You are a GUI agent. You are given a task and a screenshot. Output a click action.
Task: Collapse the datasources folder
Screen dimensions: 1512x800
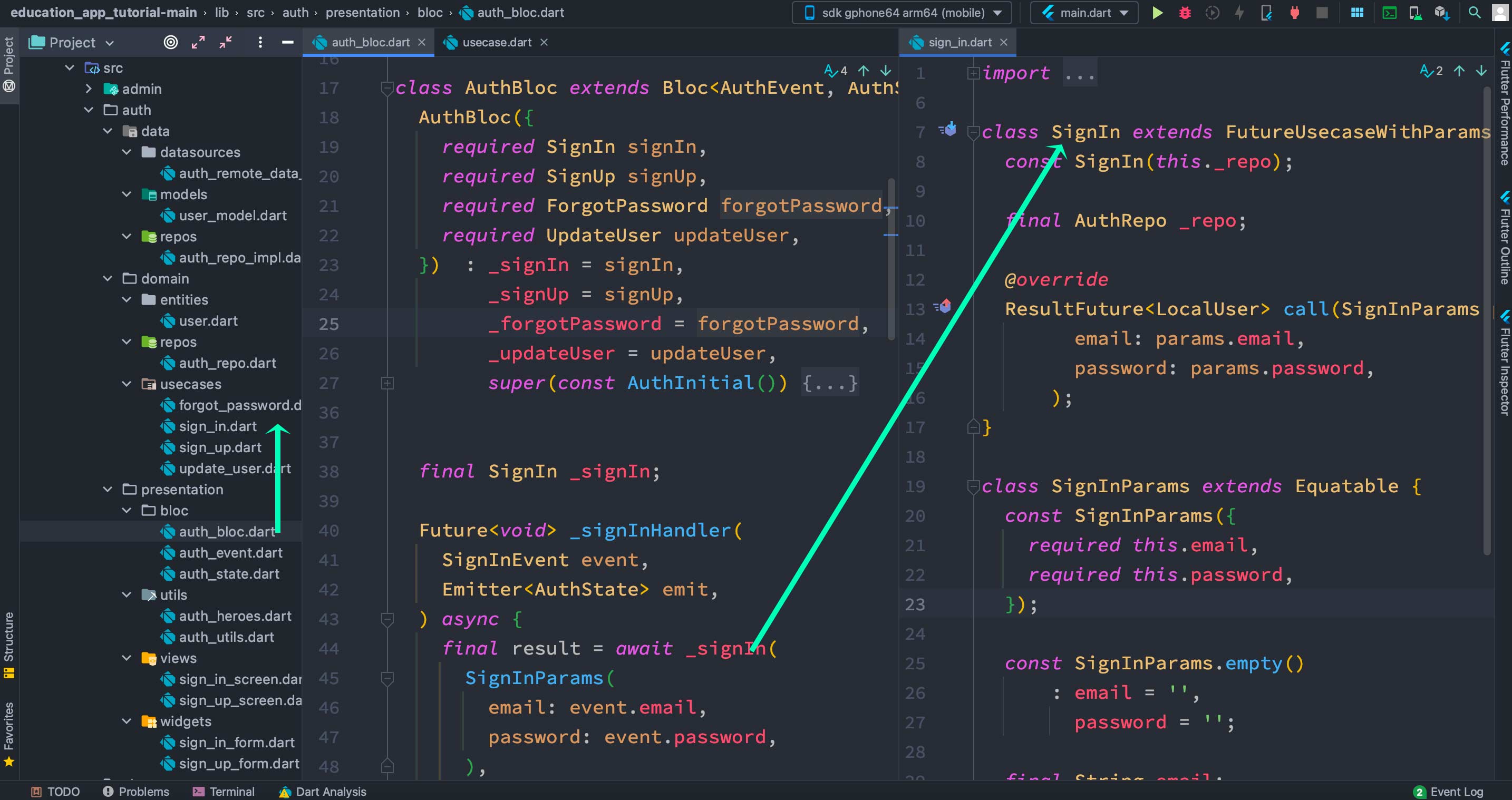(x=127, y=152)
